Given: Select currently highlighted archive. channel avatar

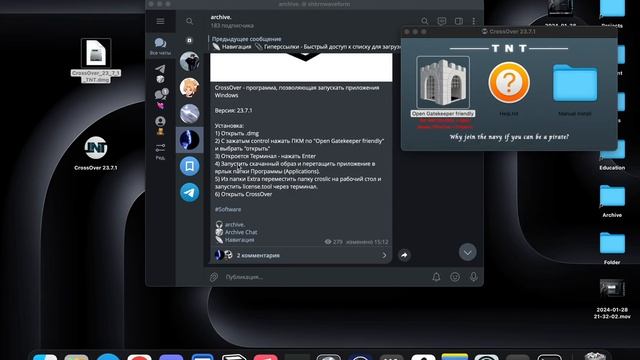Looking at the screenshot, I should pyautogui.click(x=189, y=140).
